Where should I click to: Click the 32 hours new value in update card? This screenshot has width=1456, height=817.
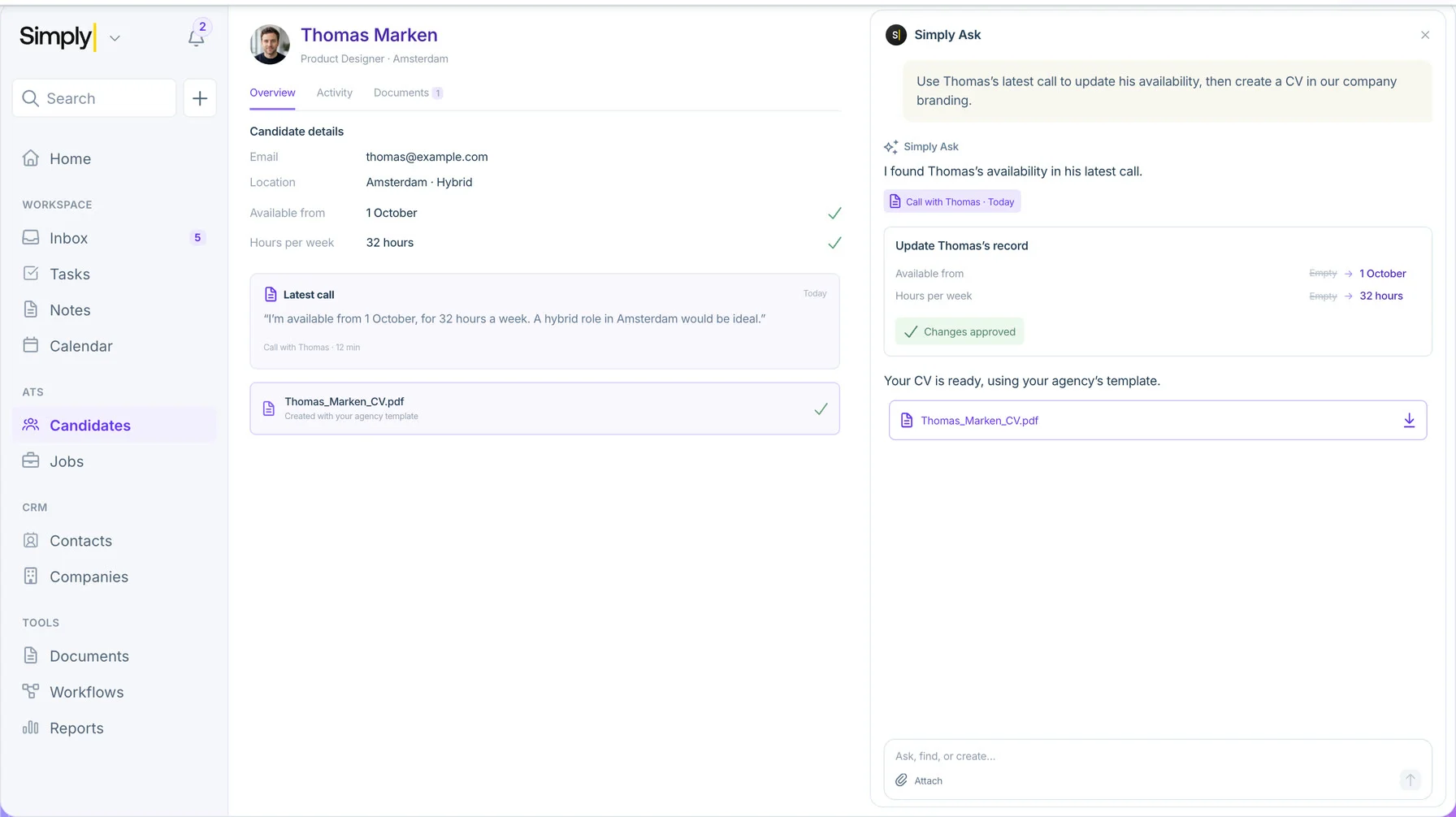click(x=1381, y=296)
